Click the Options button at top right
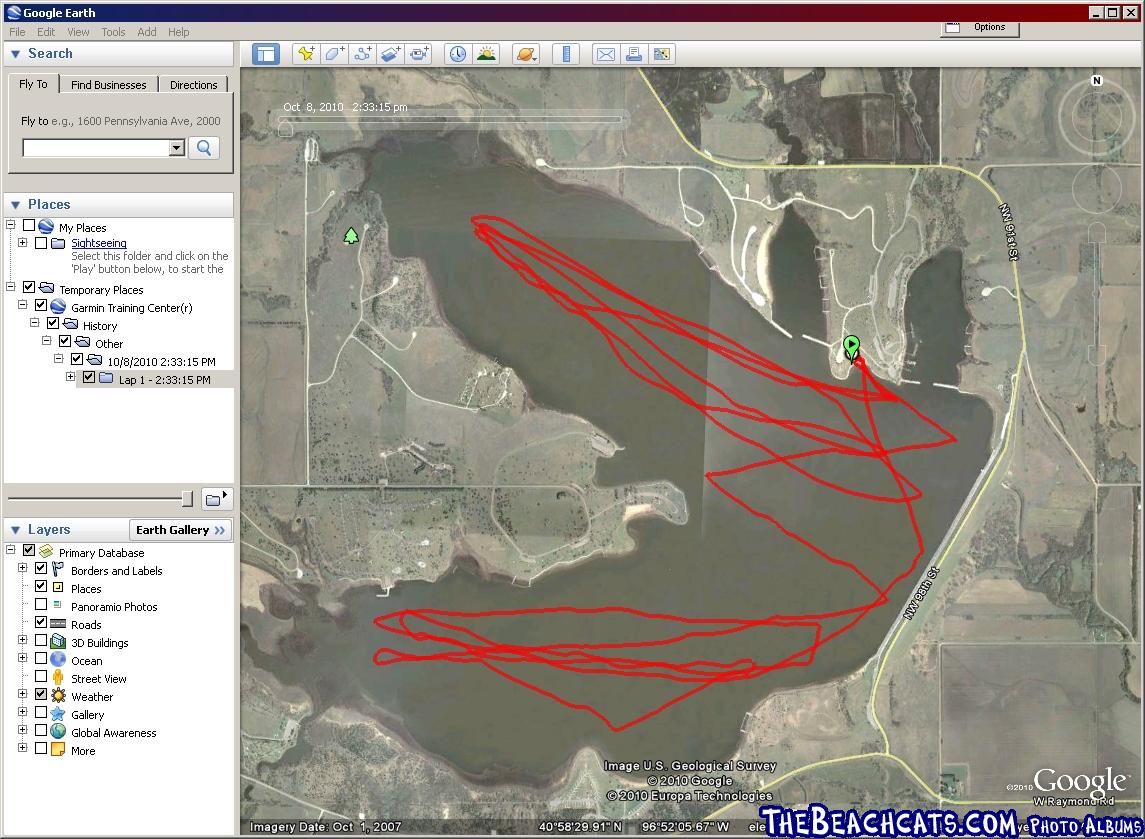The width and height of the screenshot is (1145, 839). (x=981, y=28)
